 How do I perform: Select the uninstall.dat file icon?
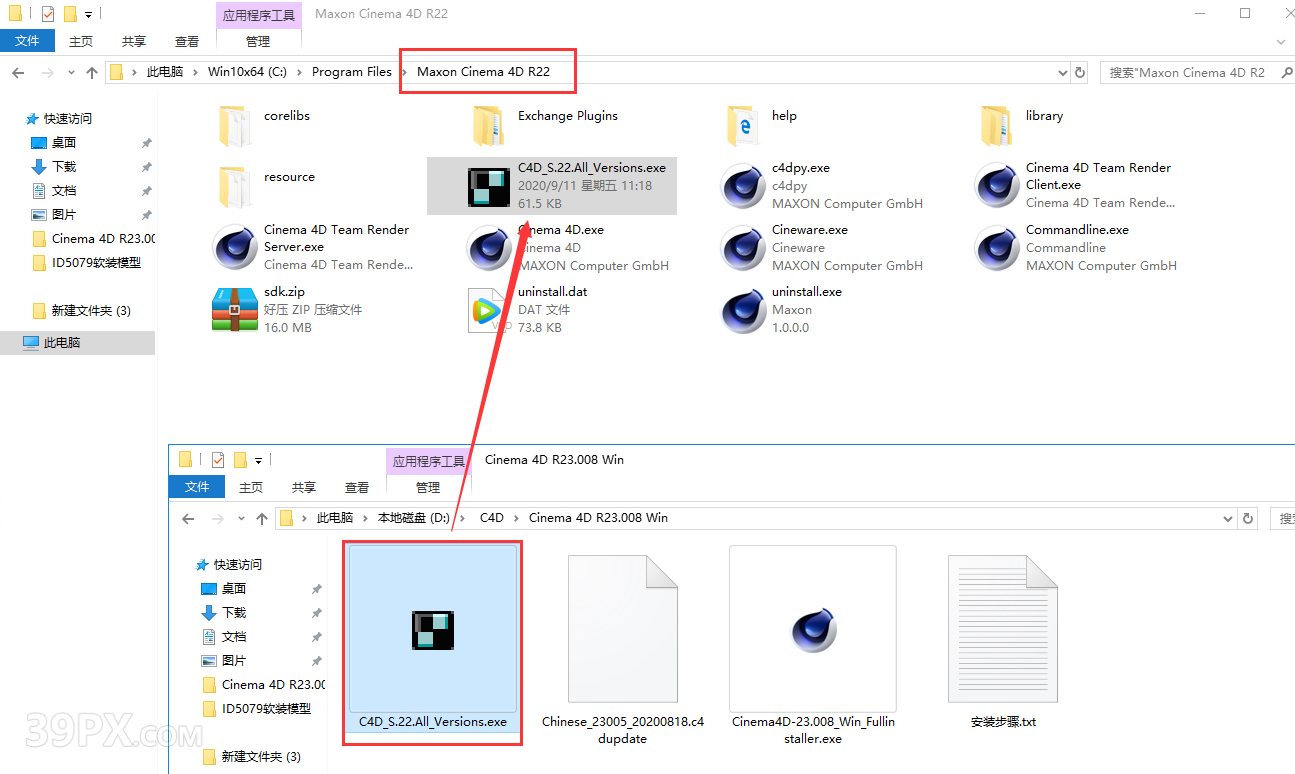pos(489,309)
